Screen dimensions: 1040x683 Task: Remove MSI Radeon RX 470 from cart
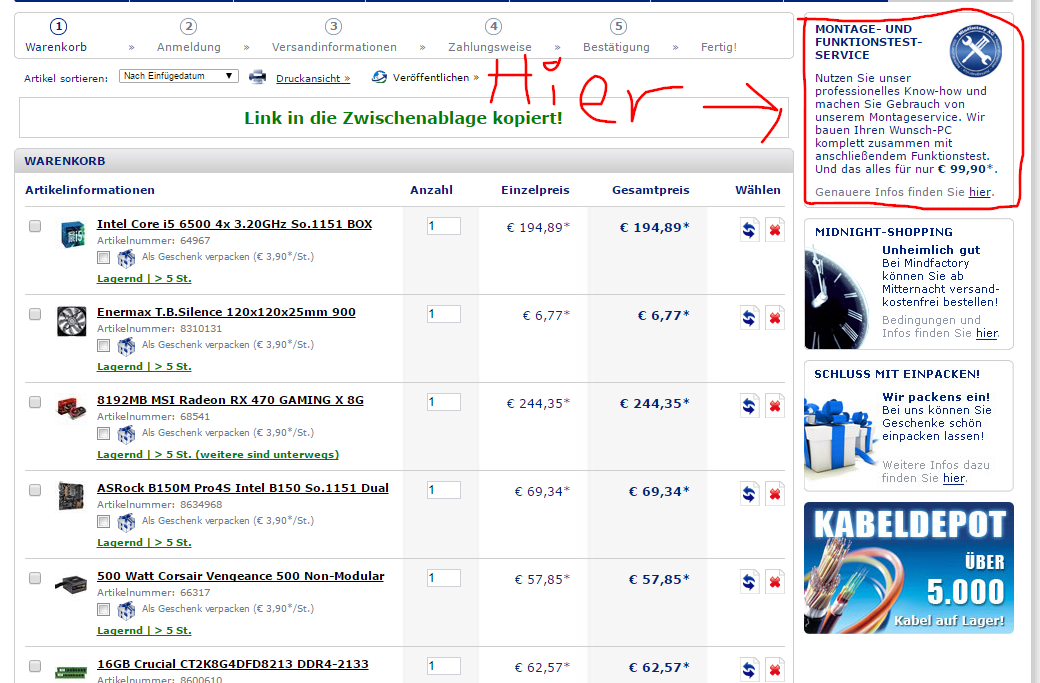coord(775,406)
